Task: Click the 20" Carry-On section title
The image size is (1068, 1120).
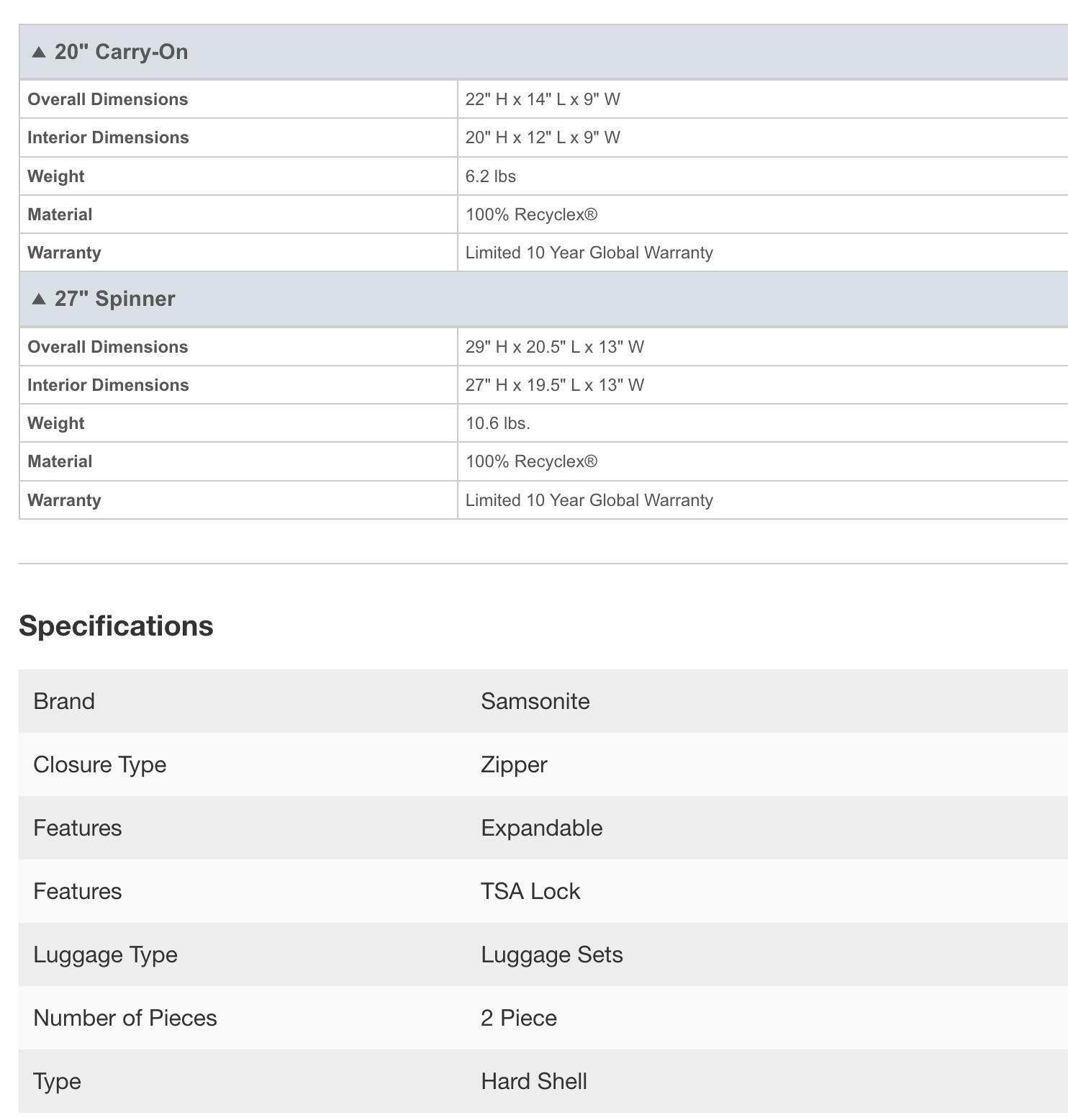Action: coord(121,52)
